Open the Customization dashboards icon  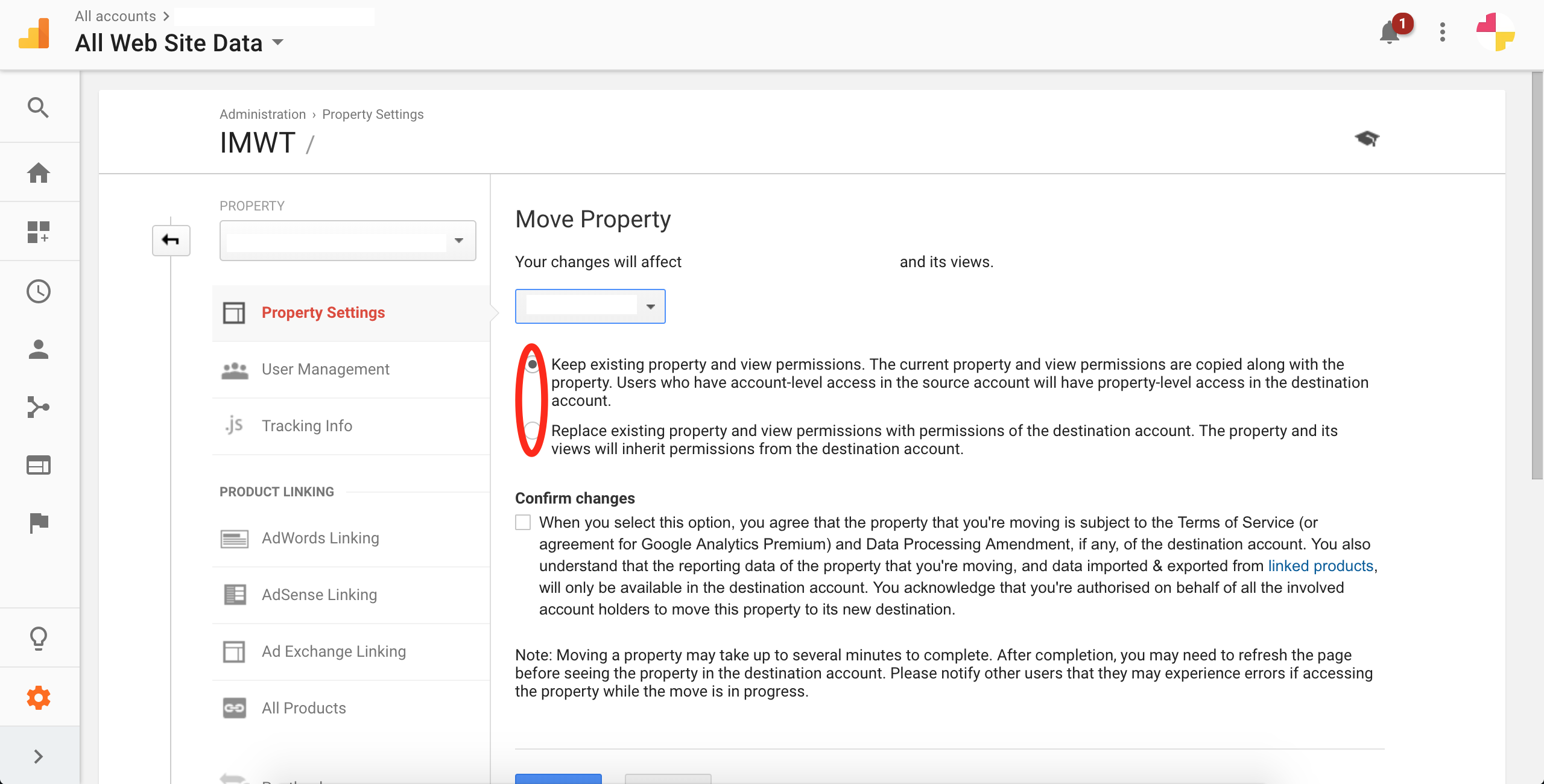click(38, 232)
